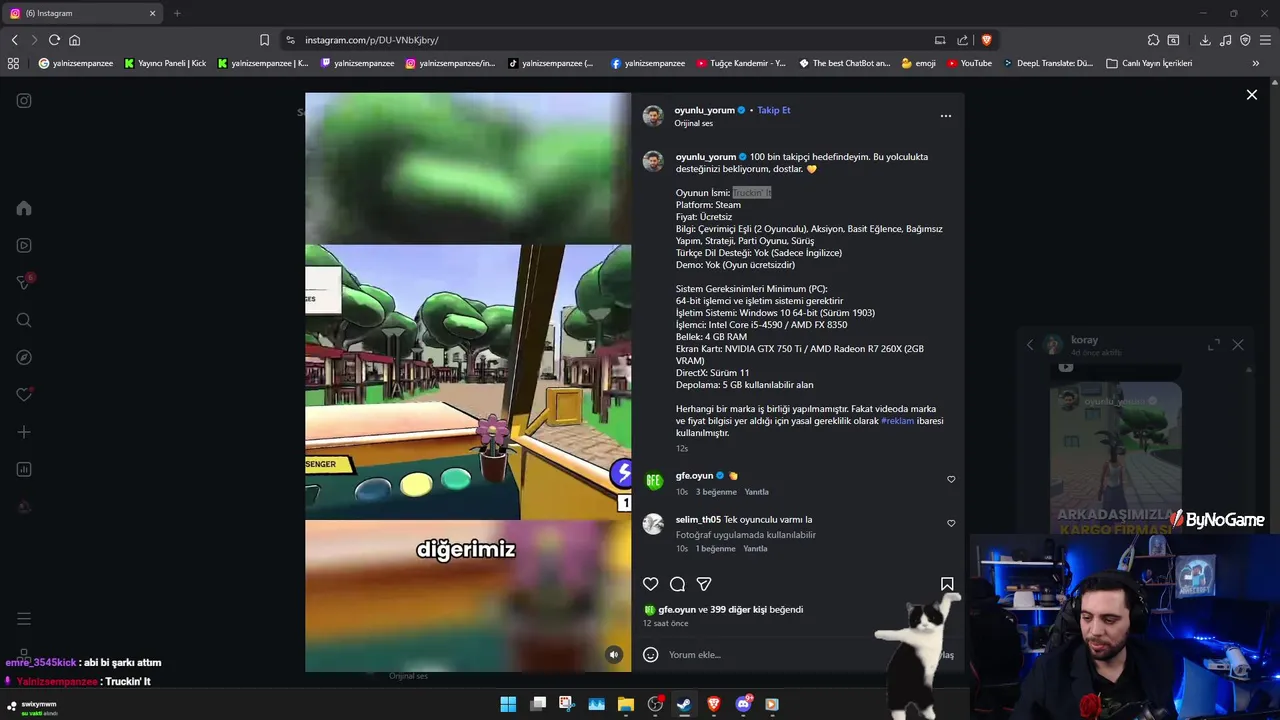Bookmark this page from address bar

pyautogui.click(x=264, y=40)
